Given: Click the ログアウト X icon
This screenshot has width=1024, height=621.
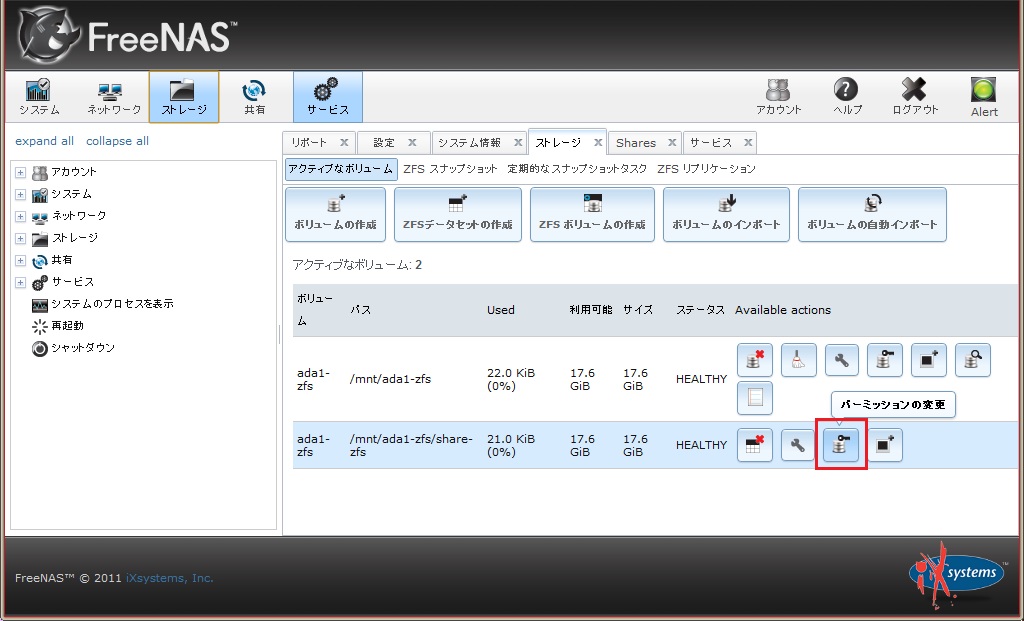Looking at the screenshot, I should click(914, 97).
